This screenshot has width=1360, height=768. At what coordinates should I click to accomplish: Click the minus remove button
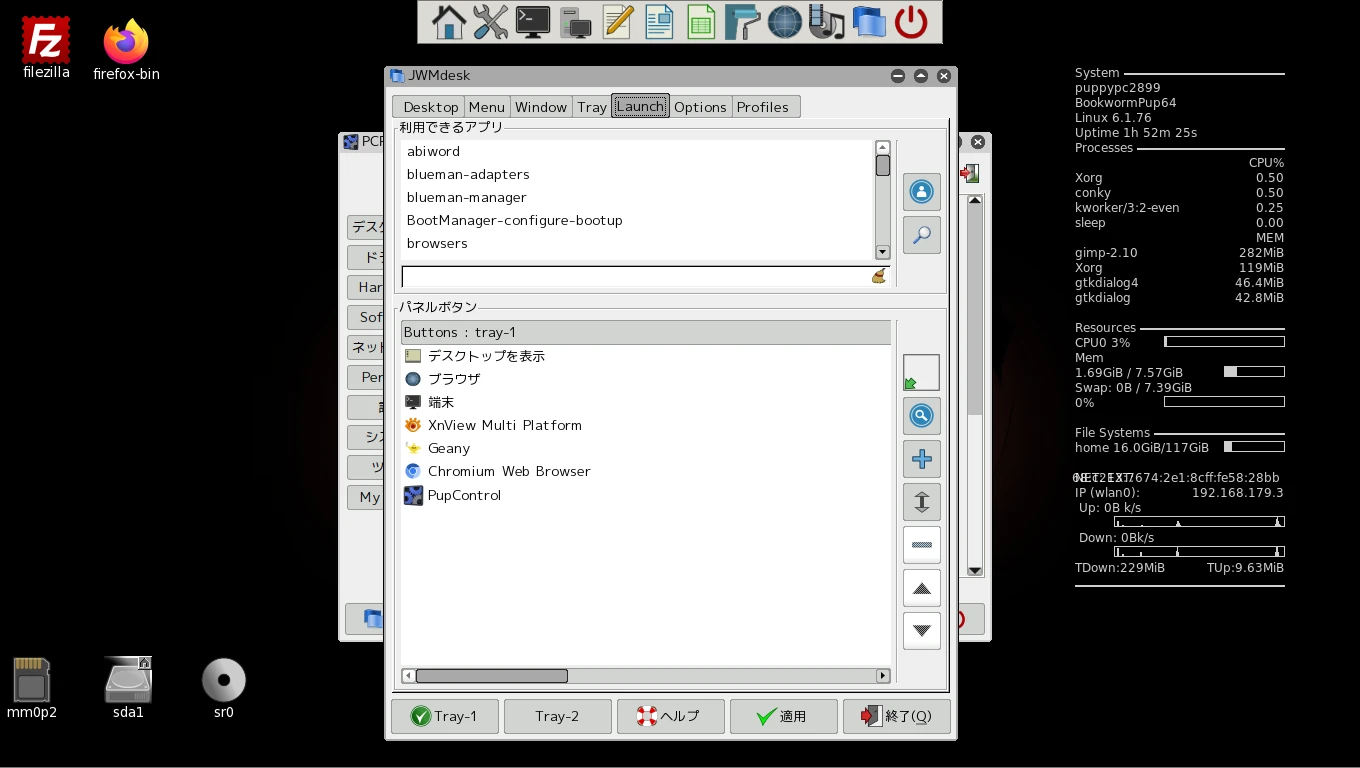pyautogui.click(x=921, y=545)
